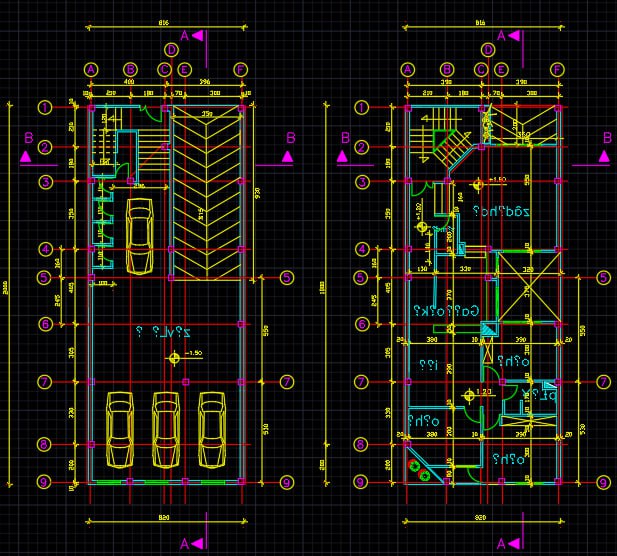Click grid bubble F atop the right plan
The height and width of the screenshot is (556, 617).
tap(557, 69)
